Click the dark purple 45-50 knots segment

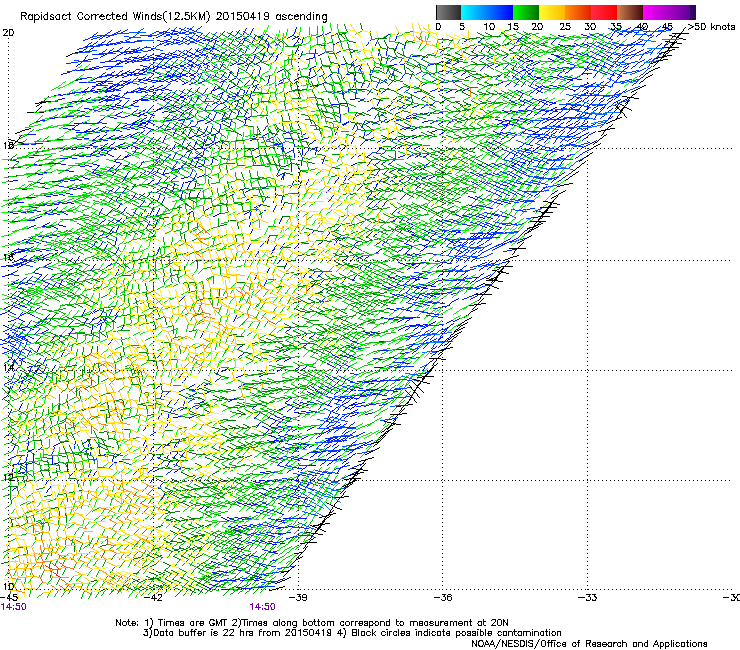click(x=682, y=12)
